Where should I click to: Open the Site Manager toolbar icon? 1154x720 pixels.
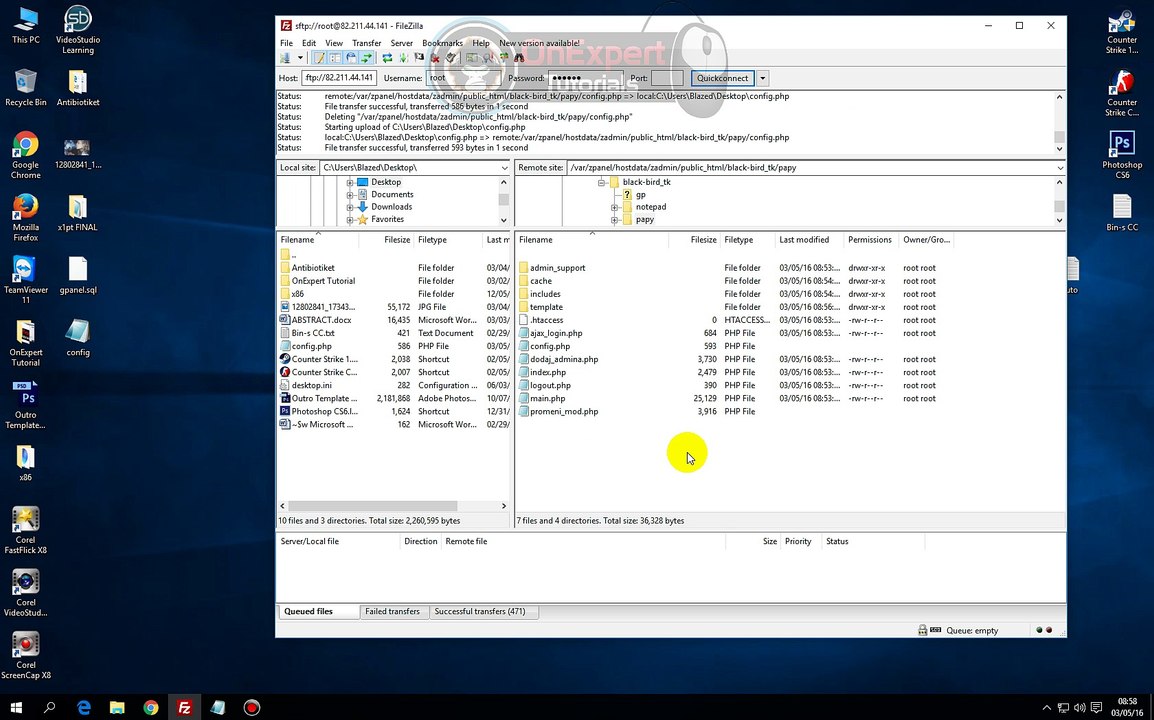285,57
